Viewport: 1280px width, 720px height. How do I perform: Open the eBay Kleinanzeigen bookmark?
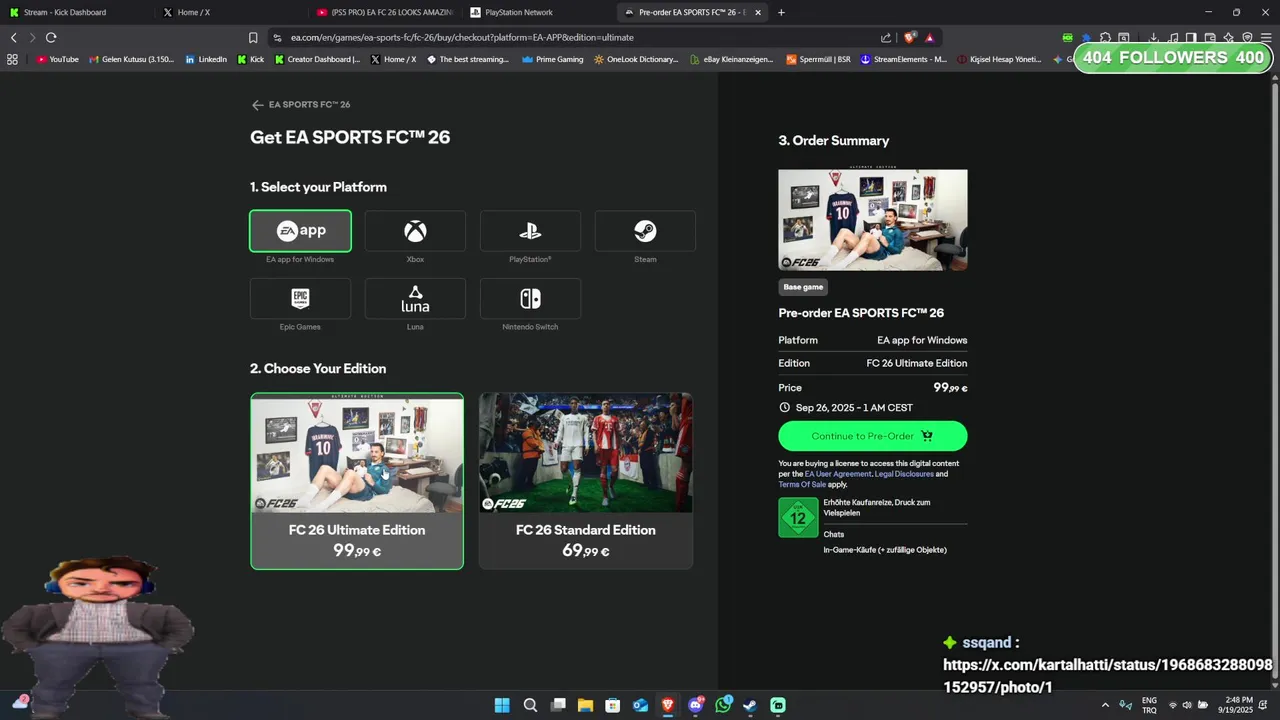(731, 59)
